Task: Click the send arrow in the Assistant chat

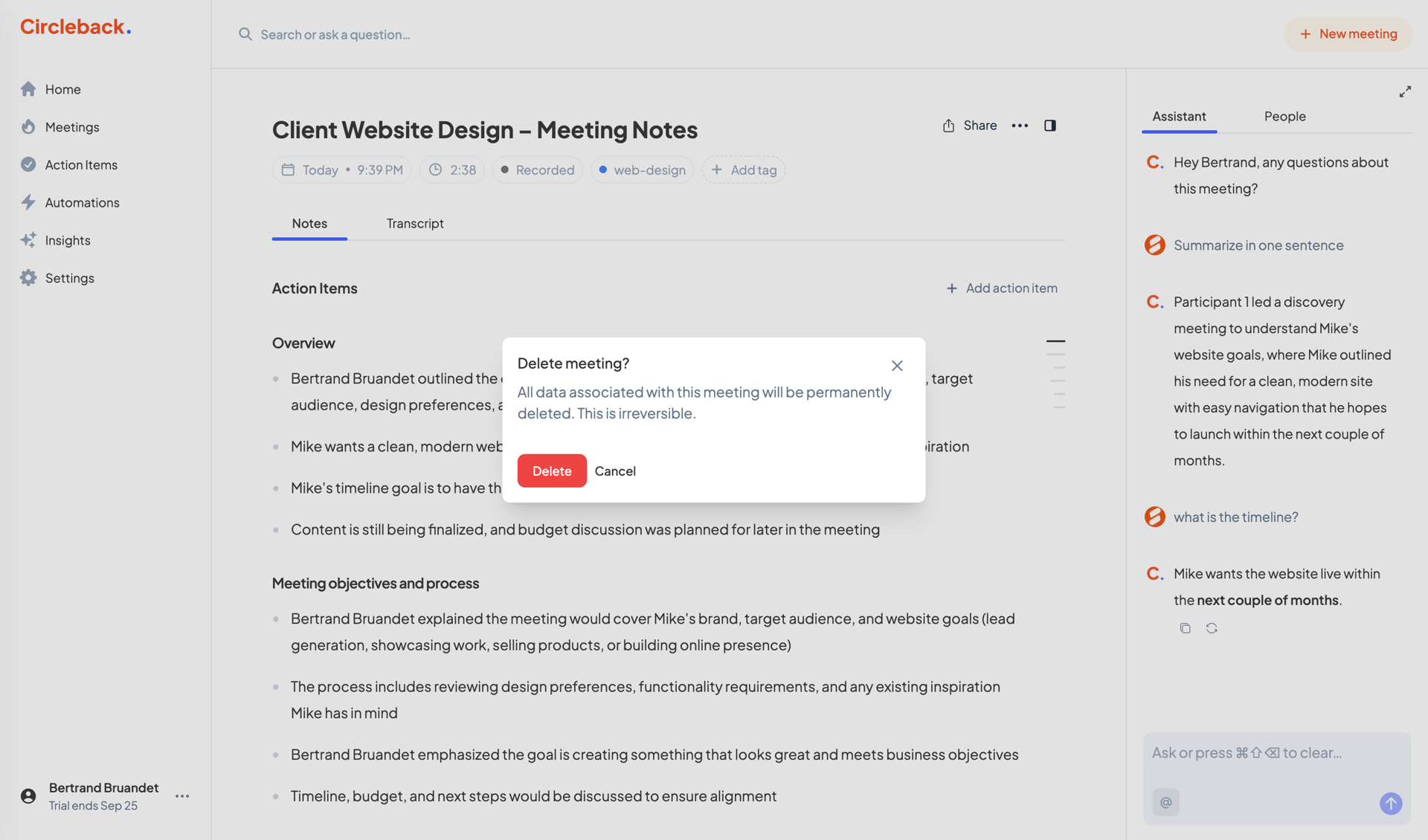Action: [x=1392, y=803]
